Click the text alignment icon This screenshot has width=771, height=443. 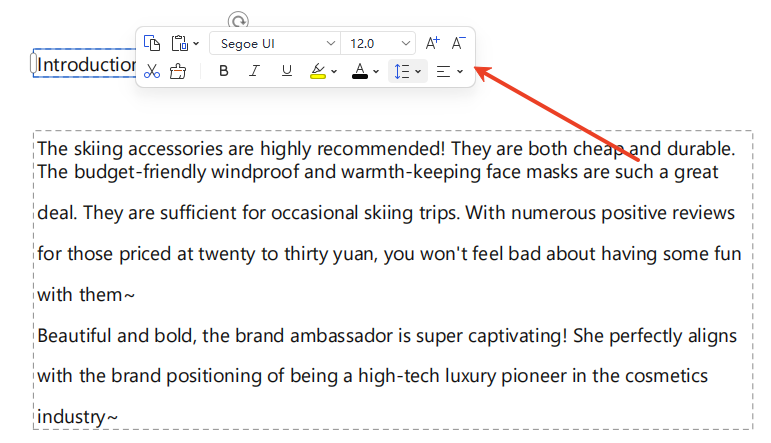point(444,71)
